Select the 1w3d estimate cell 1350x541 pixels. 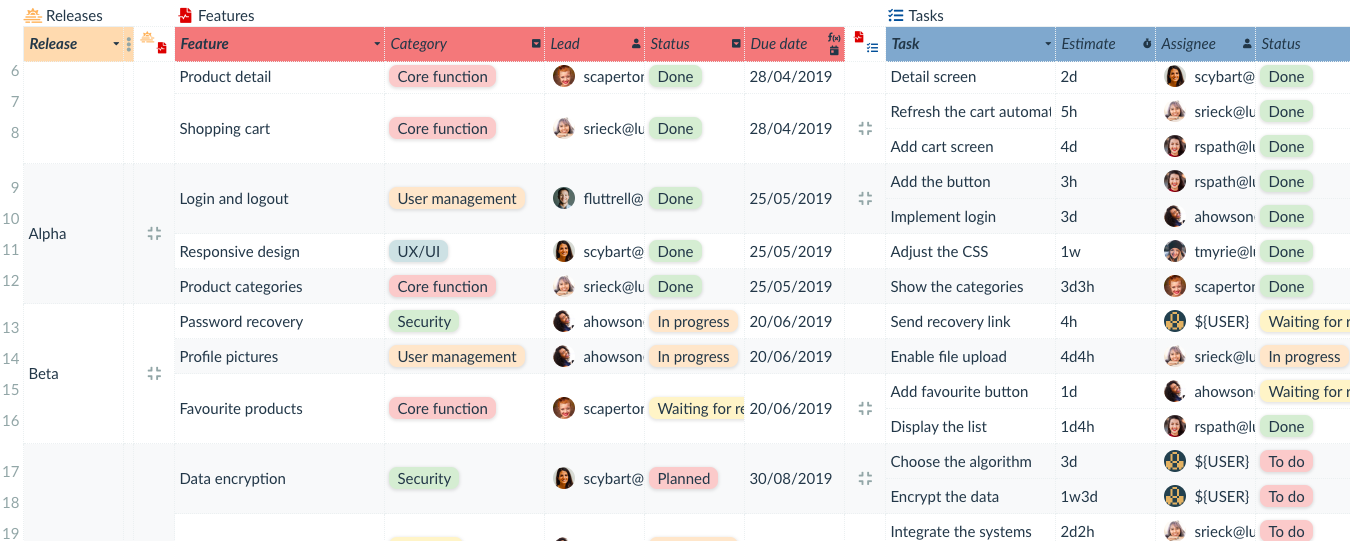pos(1106,496)
